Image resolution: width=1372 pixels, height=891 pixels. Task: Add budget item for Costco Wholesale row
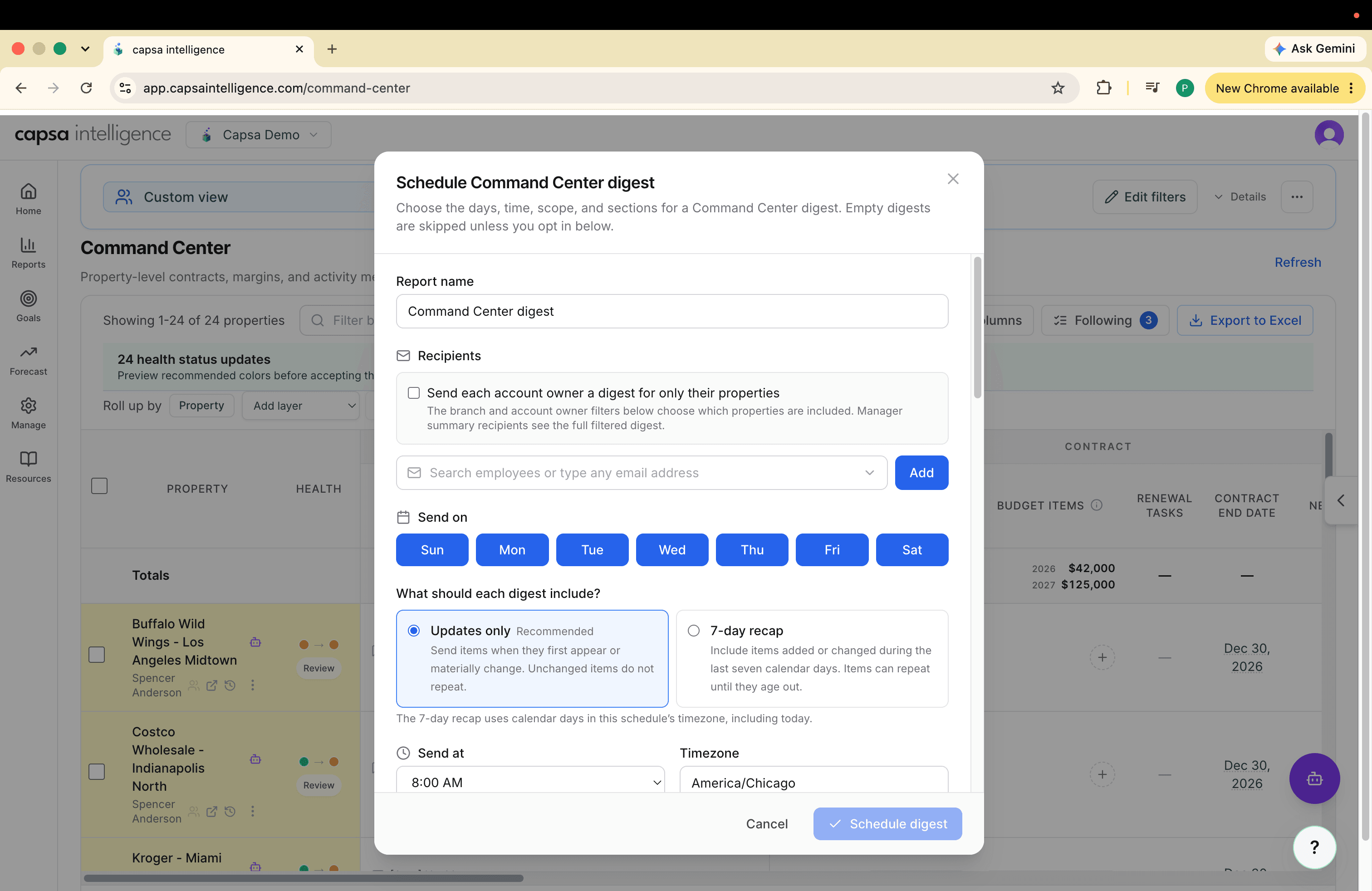[1102, 774]
